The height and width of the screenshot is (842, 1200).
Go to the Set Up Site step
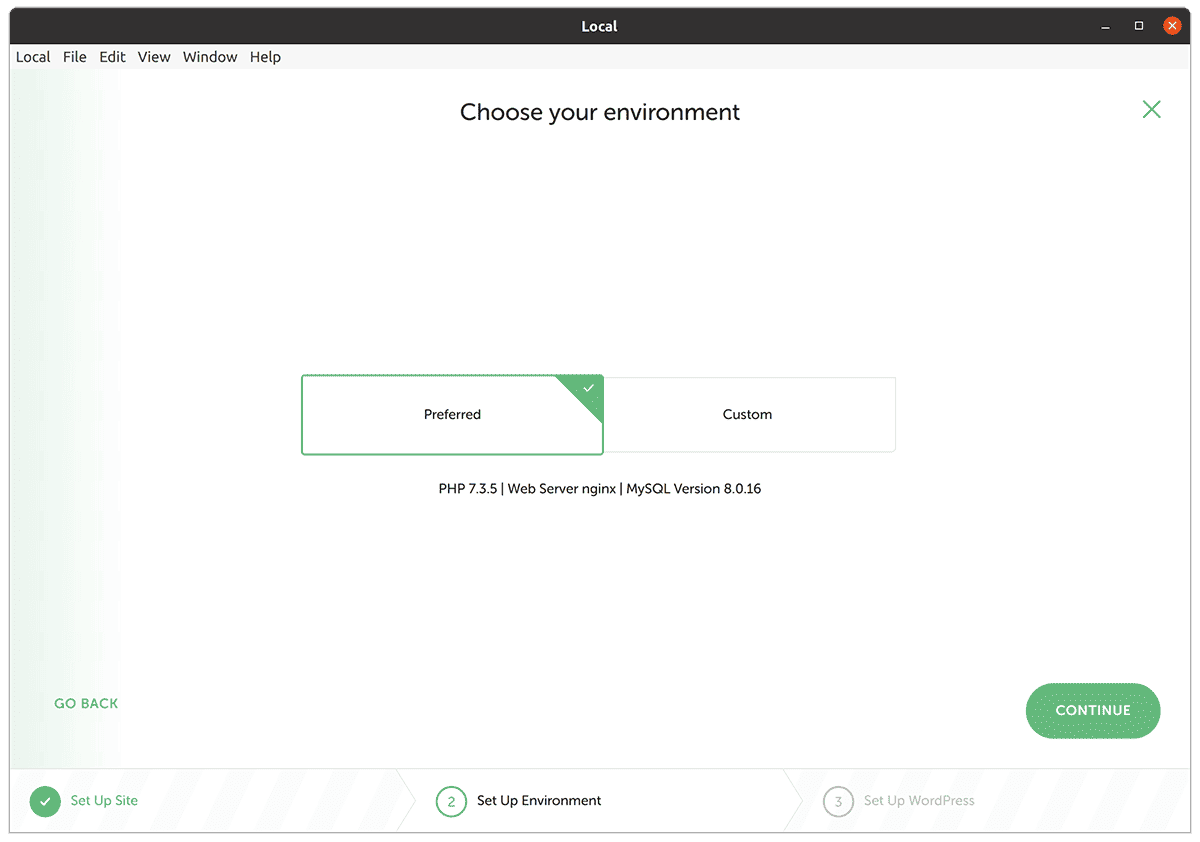pos(104,801)
